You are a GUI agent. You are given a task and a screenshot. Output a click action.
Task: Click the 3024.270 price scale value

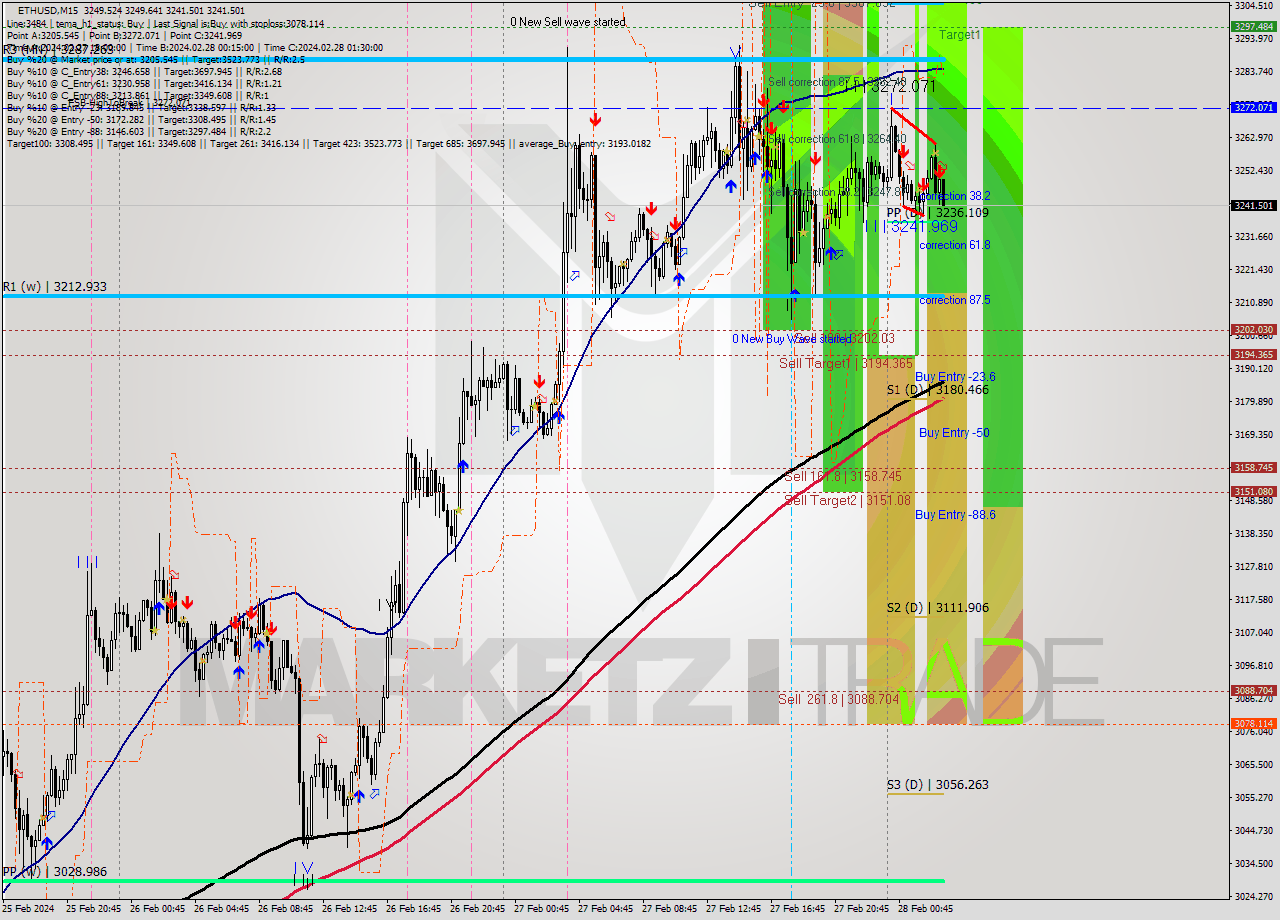1254,896
